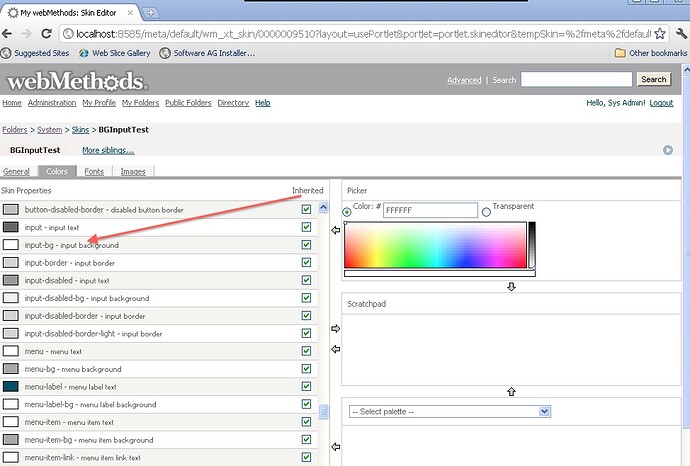Click the brightness slider beside the picker

click(x=532, y=245)
